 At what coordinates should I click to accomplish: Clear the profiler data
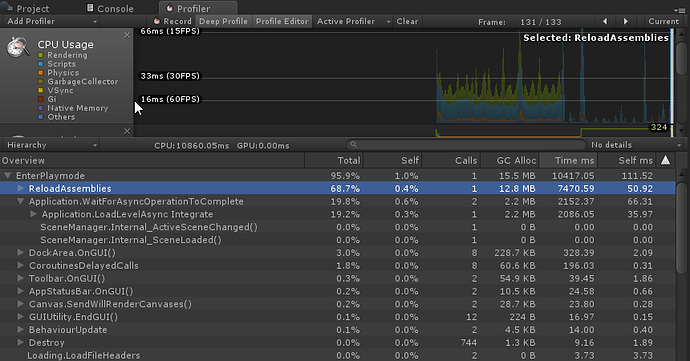[x=407, y=21]
